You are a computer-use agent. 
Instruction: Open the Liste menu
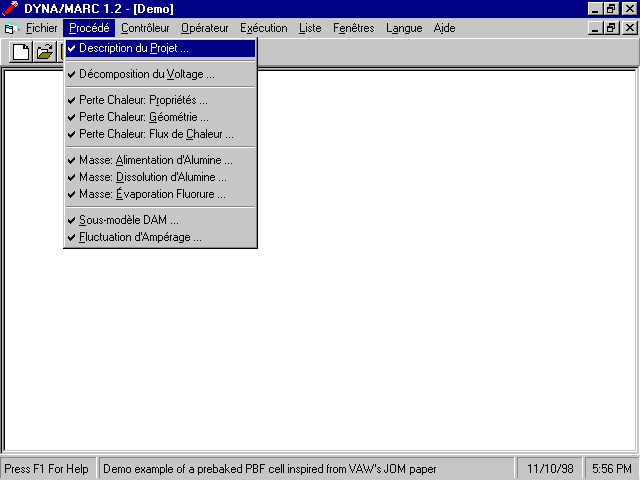[x=310, y=28]
